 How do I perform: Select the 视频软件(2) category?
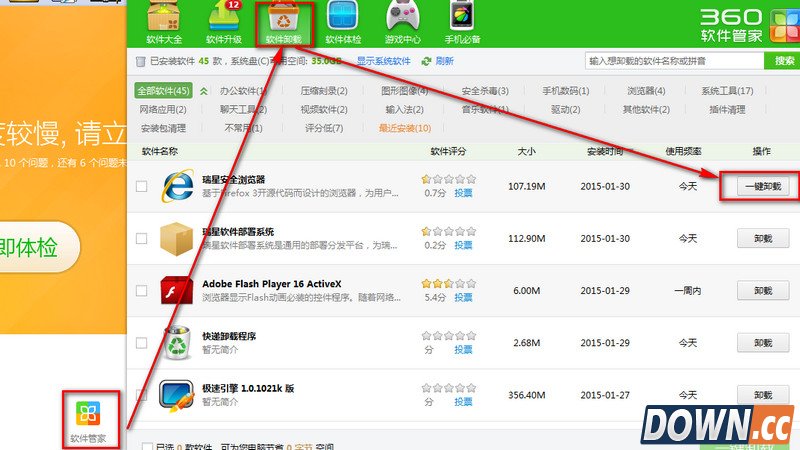[x=324, y=109]
